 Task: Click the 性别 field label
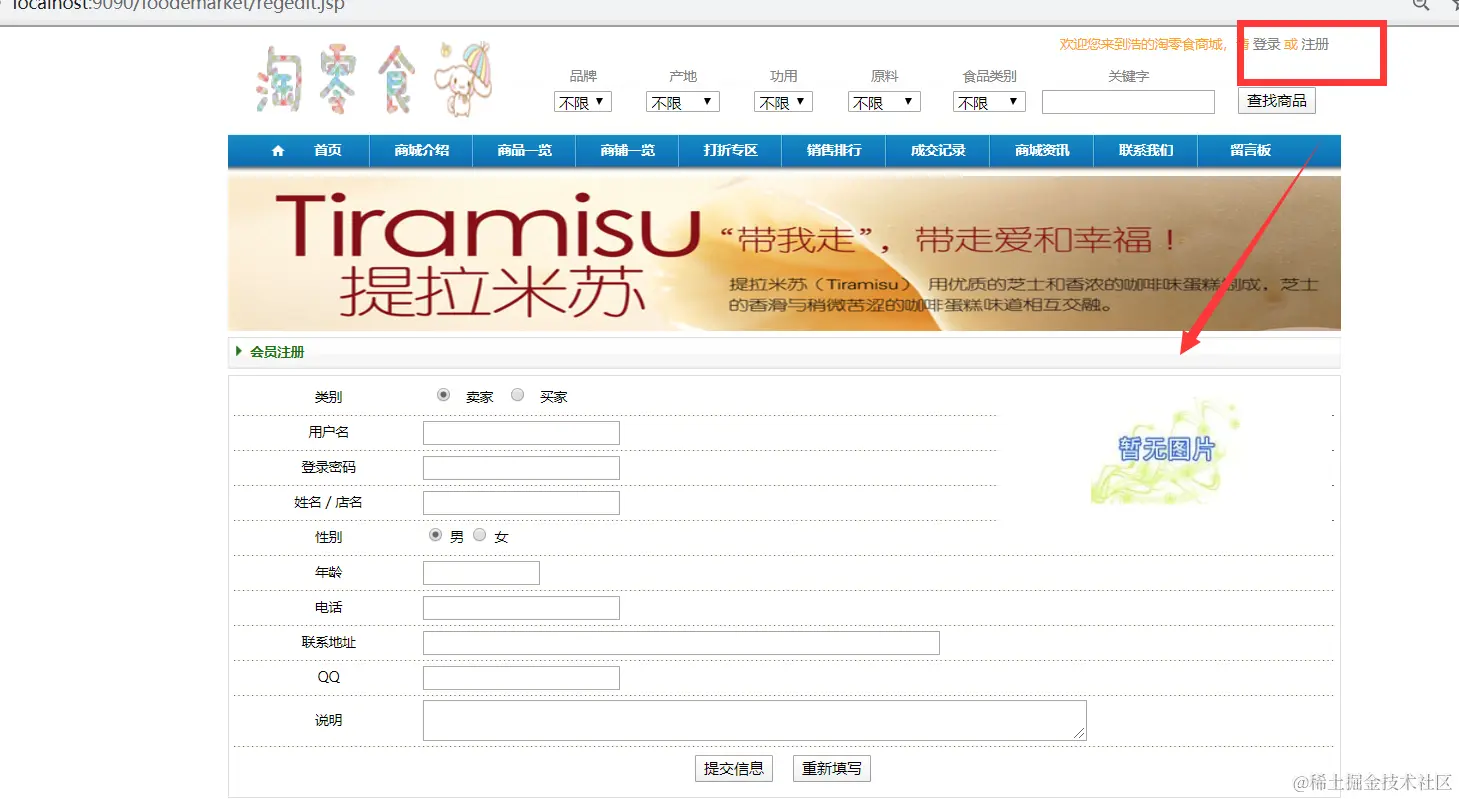(328, 537)
